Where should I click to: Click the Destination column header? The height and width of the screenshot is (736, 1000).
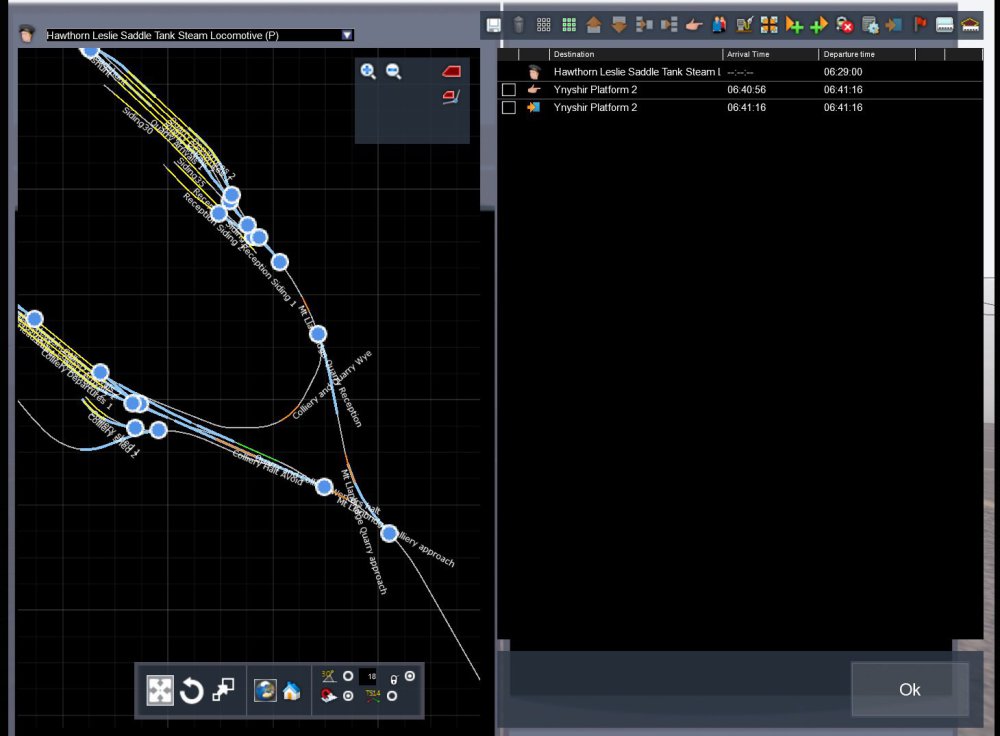[x=634, y=54]
